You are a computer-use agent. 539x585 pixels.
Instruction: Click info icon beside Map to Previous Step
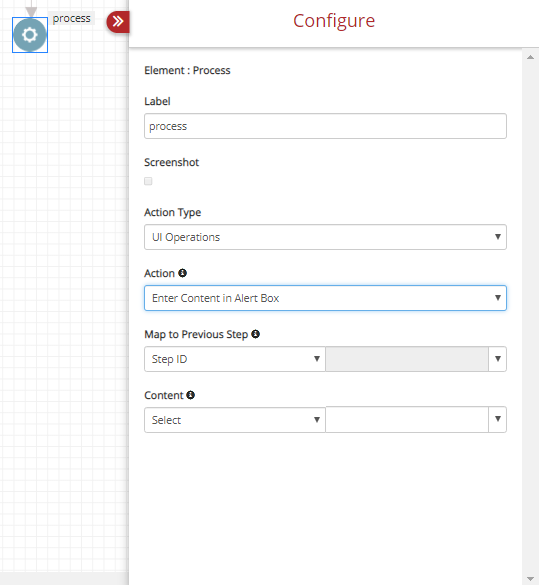coord(256,334)
